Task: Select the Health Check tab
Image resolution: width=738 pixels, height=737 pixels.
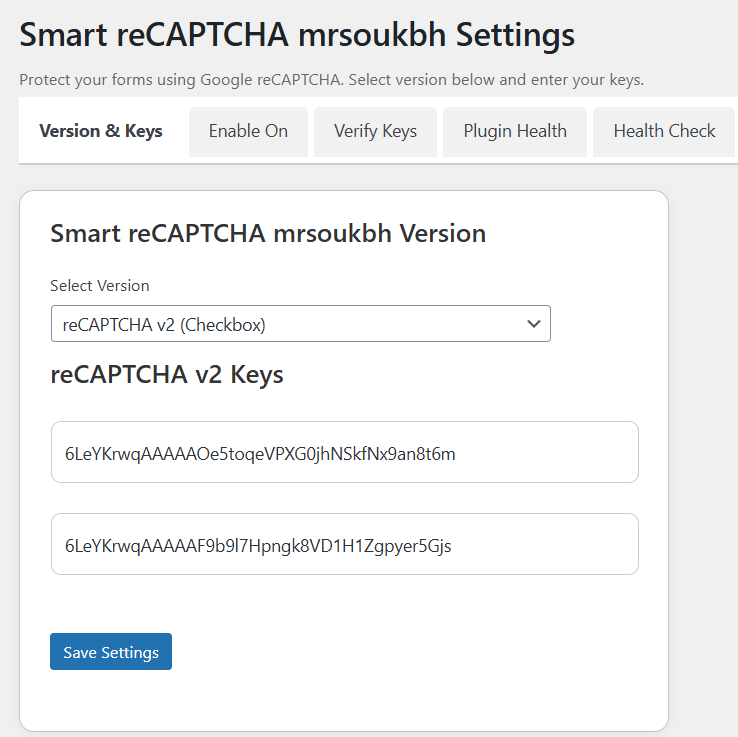Action: coord(664,131)
